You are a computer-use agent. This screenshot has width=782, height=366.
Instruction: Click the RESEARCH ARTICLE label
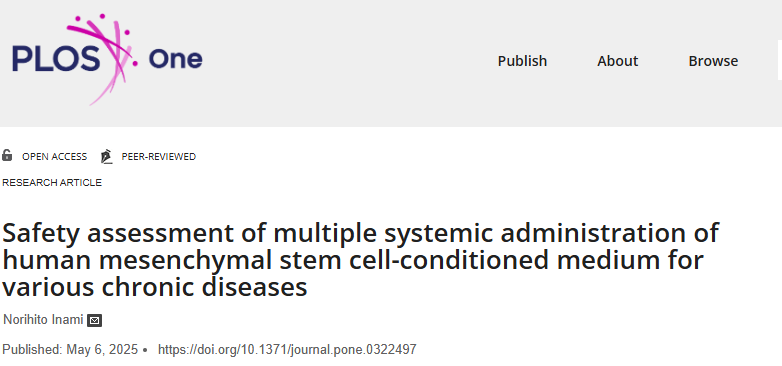coord(52,183)
